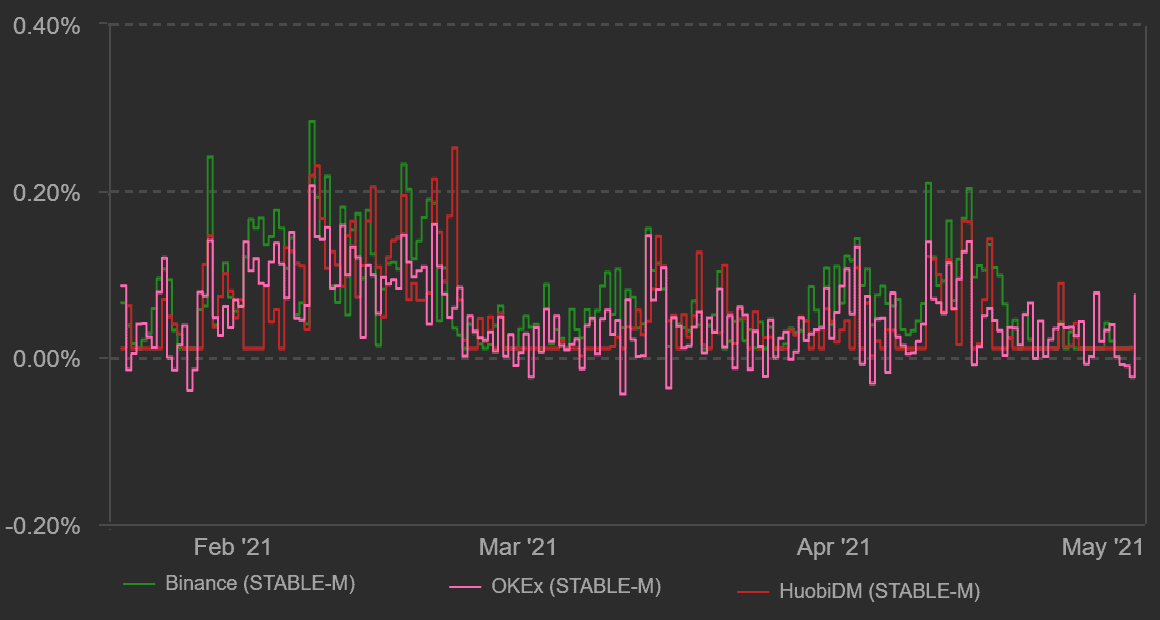Click the green Binance spike in early February
Screen dimensions: 1160x620
pos(210,157)
